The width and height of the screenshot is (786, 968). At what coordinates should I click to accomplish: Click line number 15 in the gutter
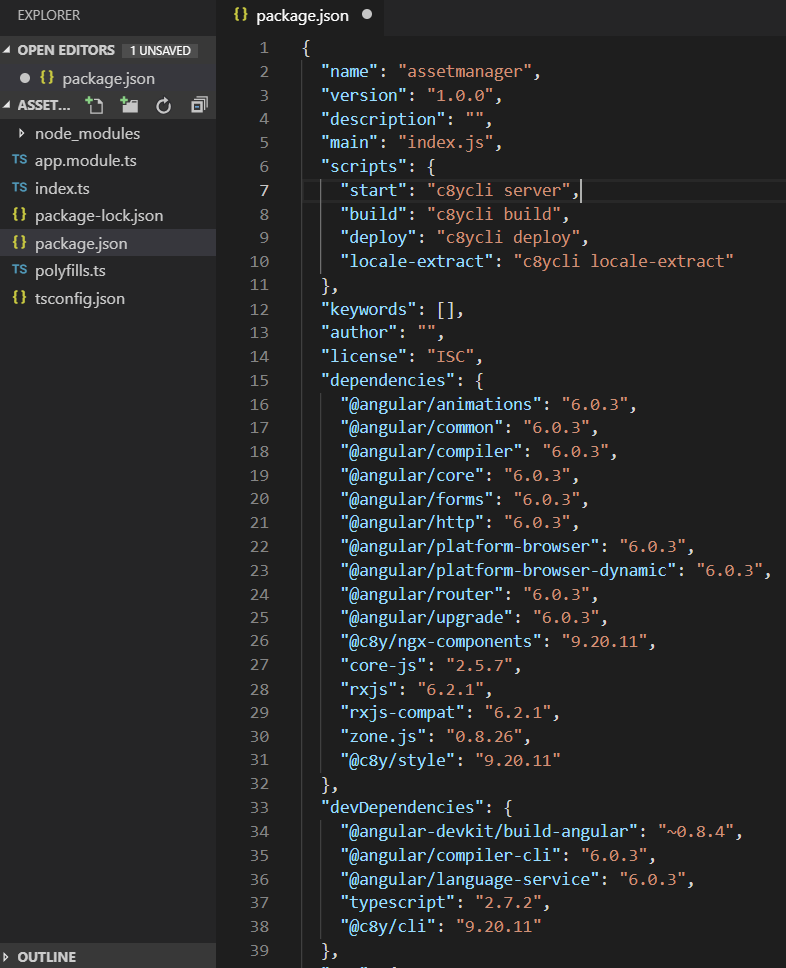(259, 380)
